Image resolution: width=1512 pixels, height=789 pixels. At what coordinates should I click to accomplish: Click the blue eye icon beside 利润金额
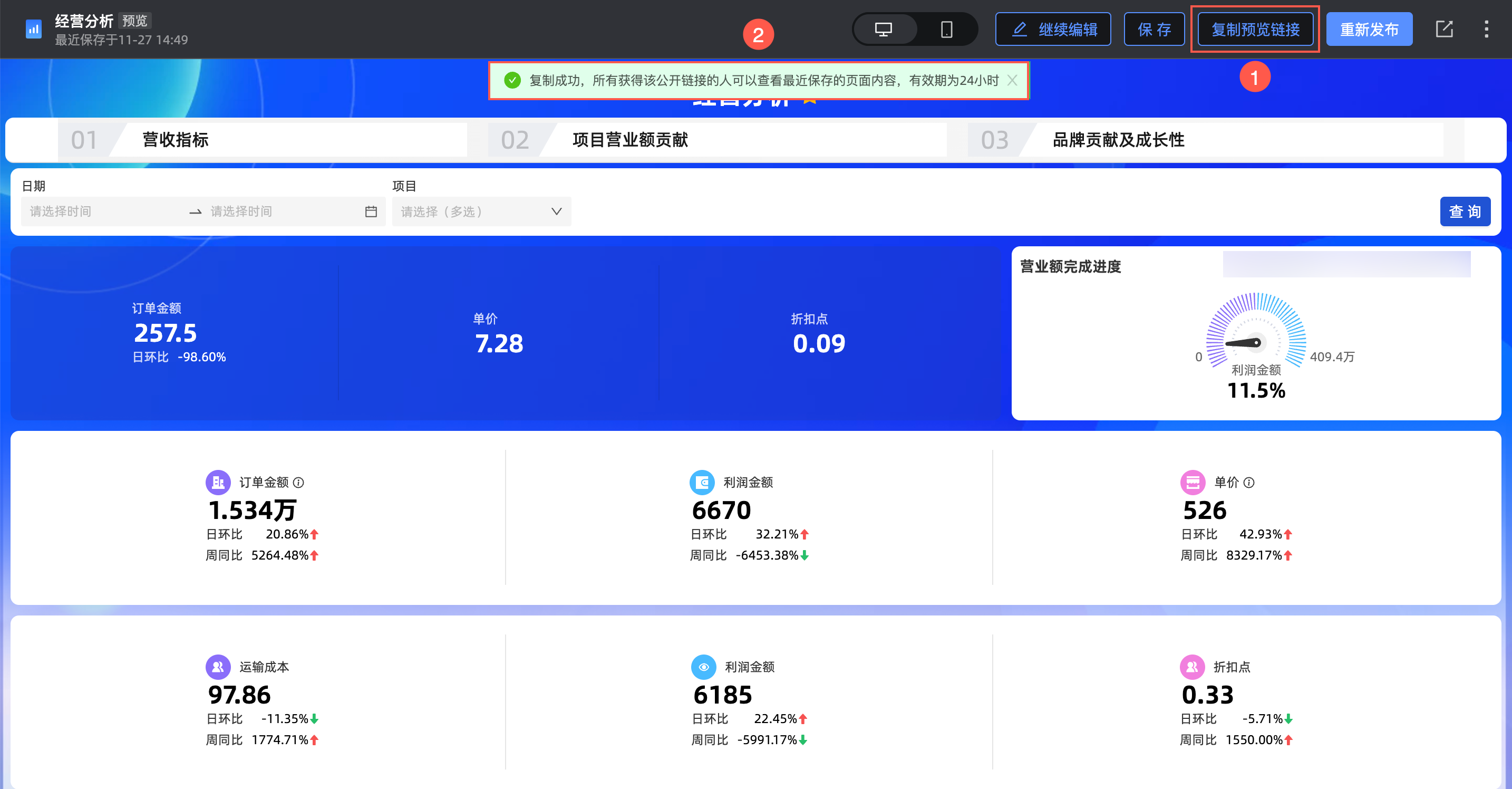coord(703,667)
